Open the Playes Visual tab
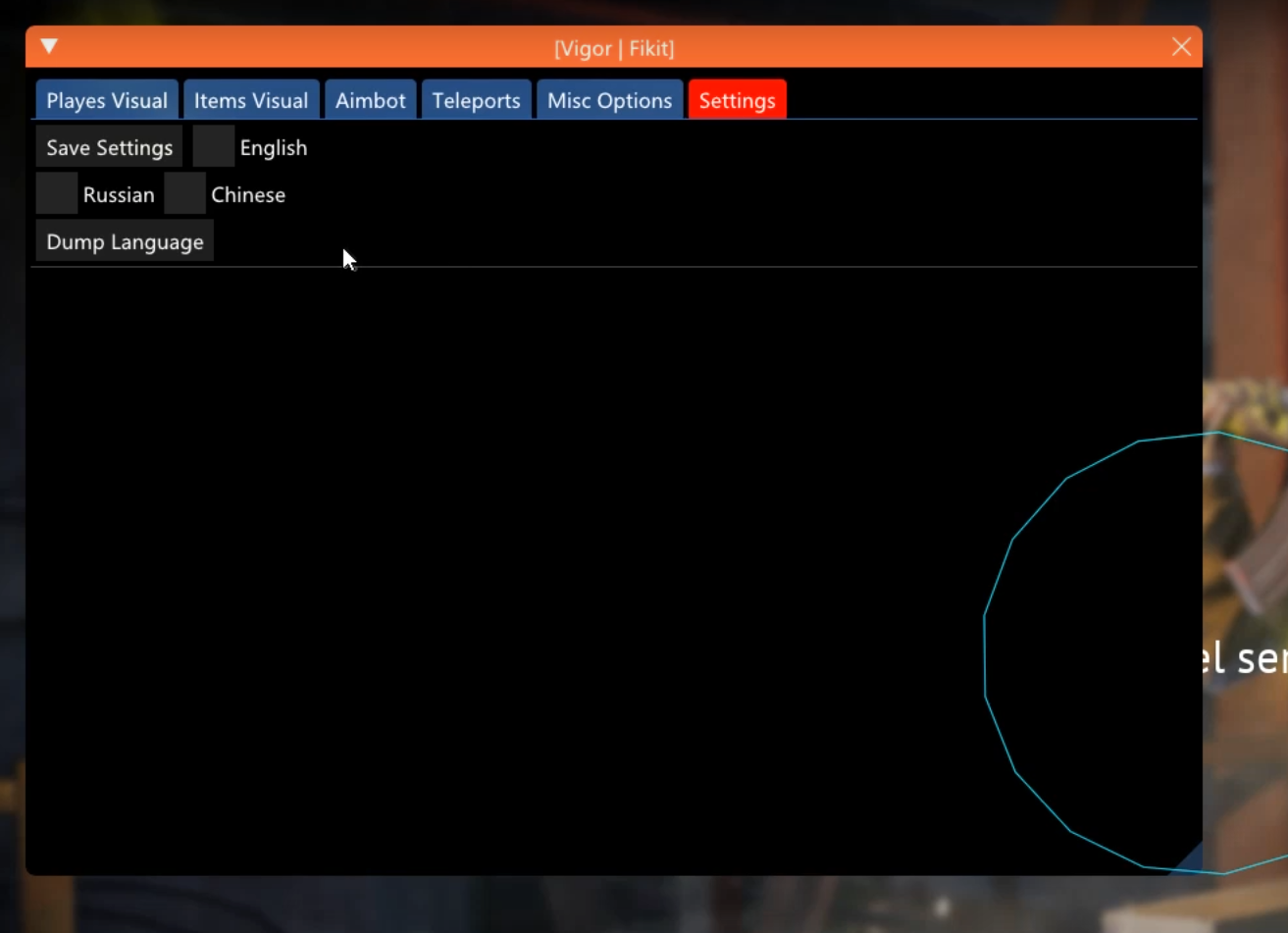Image resolution: width=1288 pixels, height=933 pixels. pos(107,100)
